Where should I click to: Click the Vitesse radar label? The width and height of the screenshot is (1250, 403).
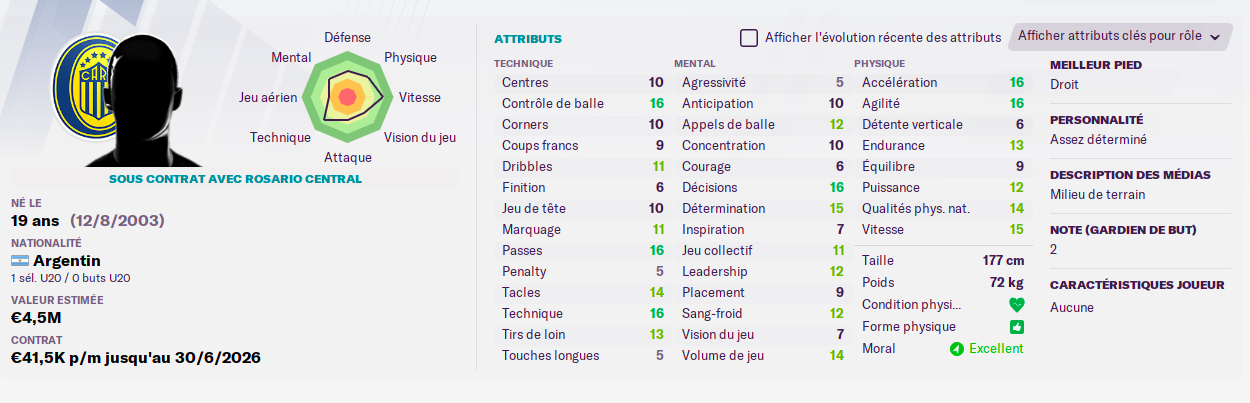pos(419,98)
